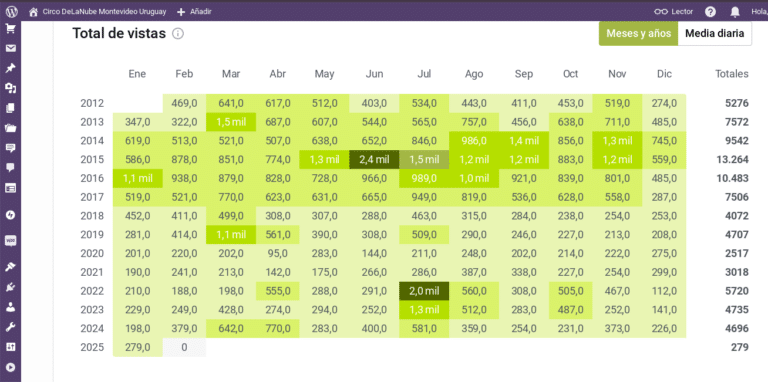Open the feedback card sidebar icon
Viewport: 768px width, 382px height.
point(10,188)
